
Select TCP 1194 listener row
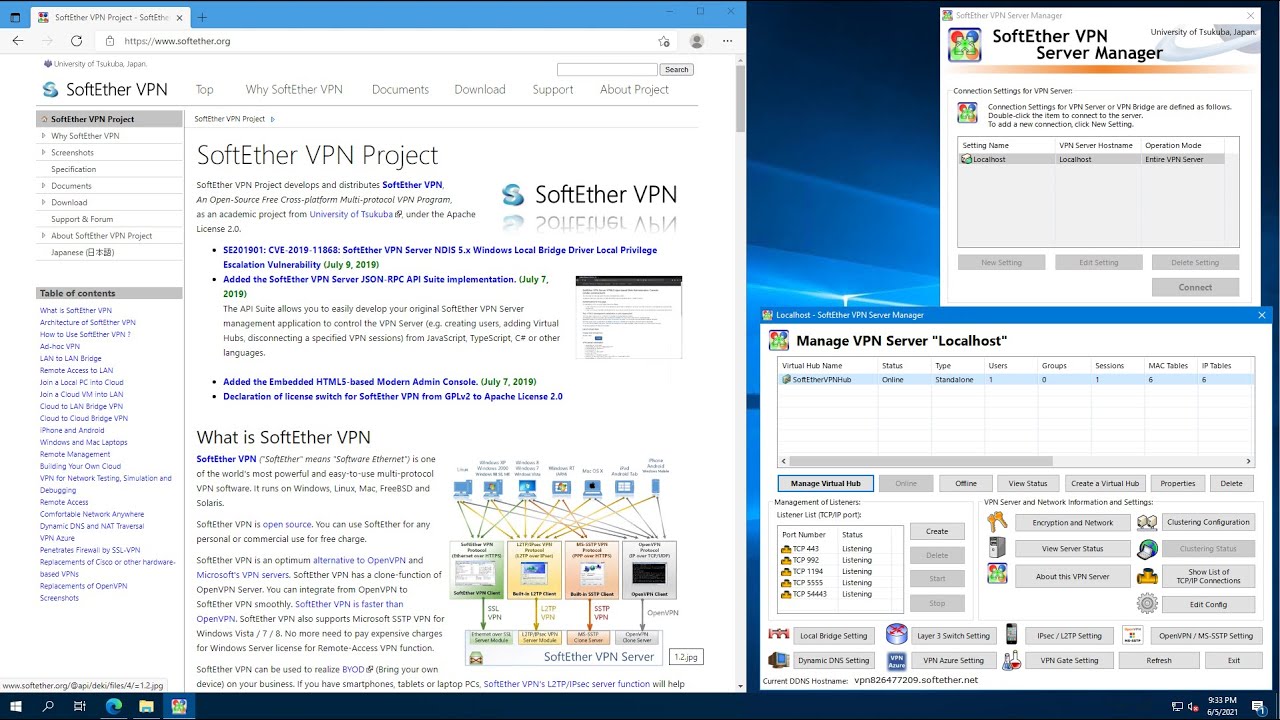840,571
